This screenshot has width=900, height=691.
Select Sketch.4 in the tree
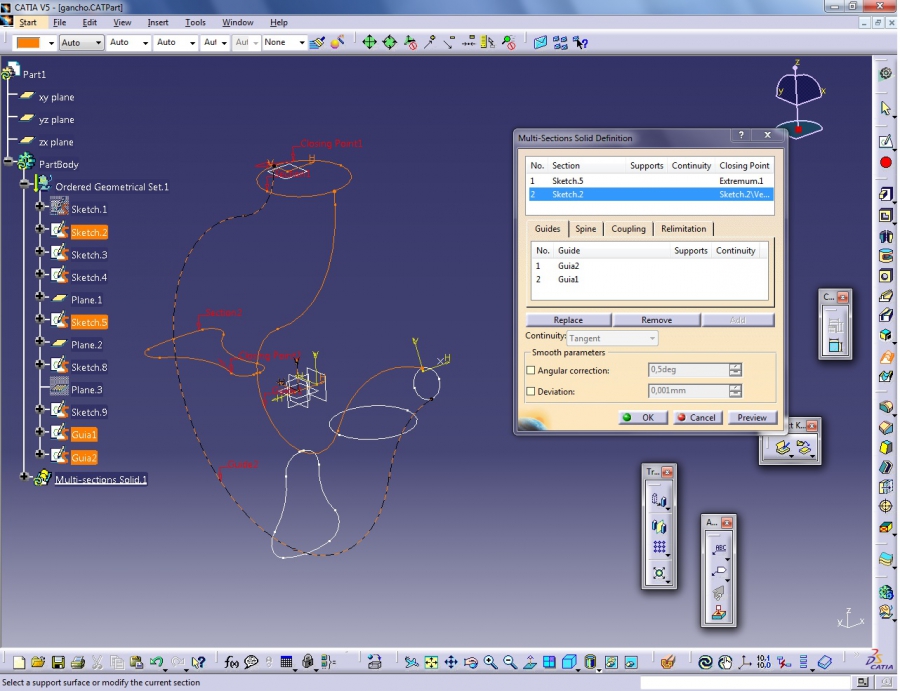(89, 277)
